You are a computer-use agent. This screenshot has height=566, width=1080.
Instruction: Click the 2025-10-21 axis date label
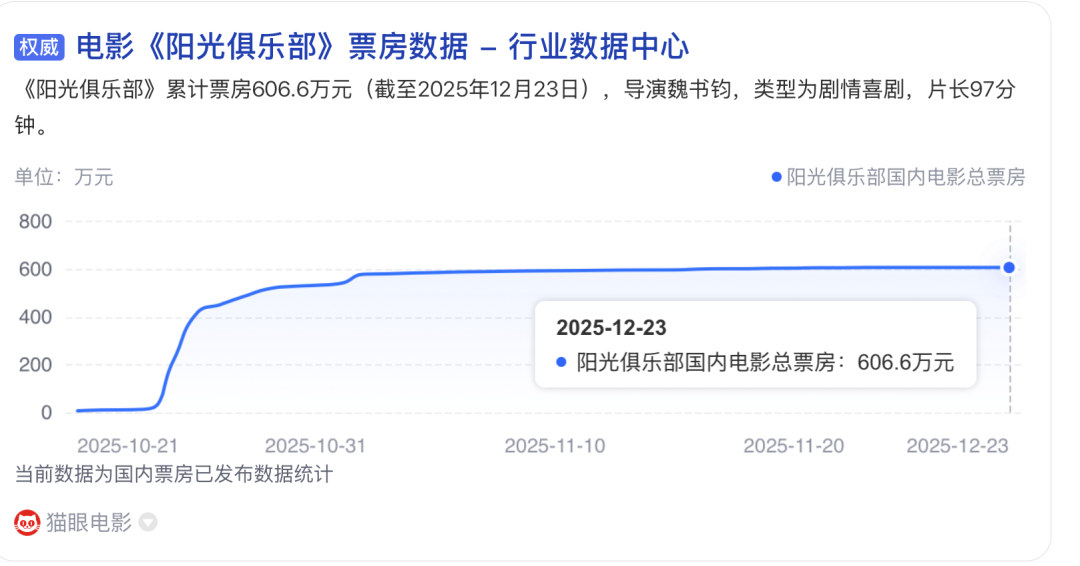pyautogui.click(x=127, y=446)
